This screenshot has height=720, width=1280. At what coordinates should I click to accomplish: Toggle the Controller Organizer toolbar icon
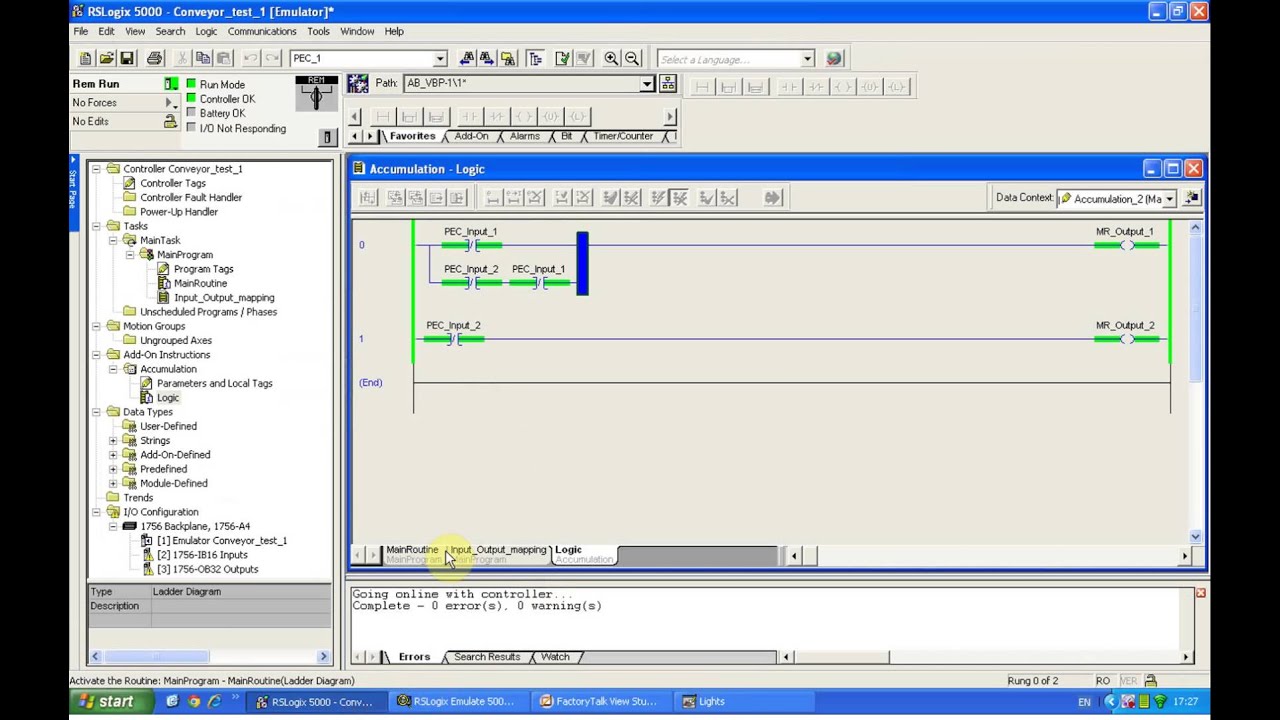click(x=535, y=59)
